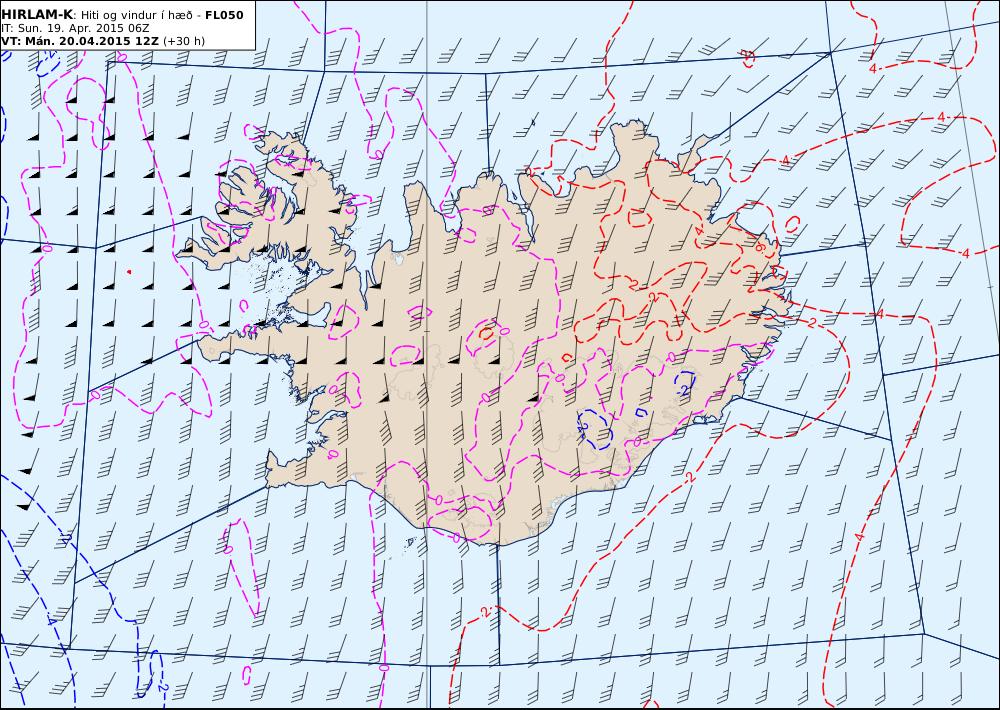Select the "VT: Mán. 20.04.2015 12Z" valid time

80,41
